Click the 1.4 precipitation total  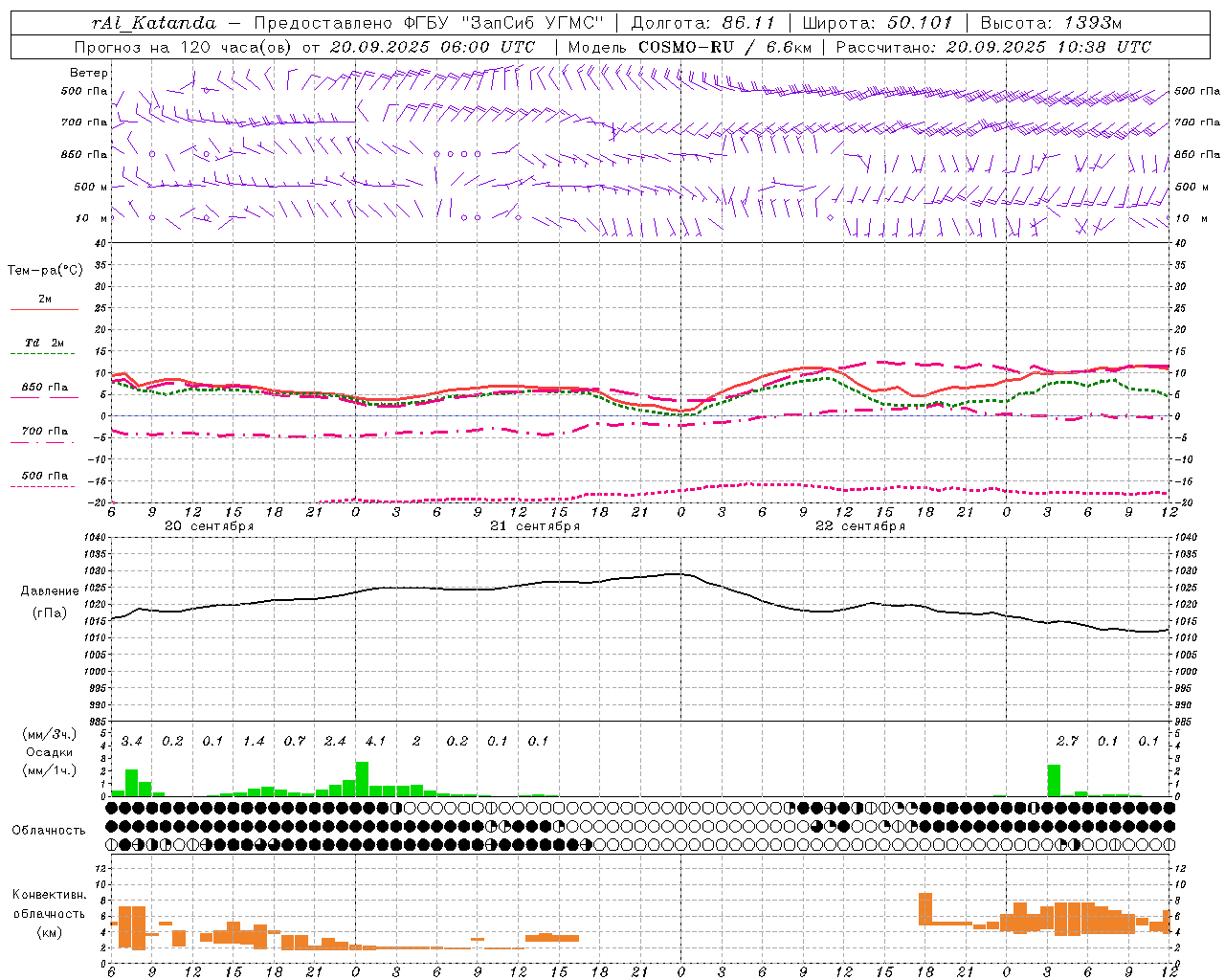[x=254, y=742]
